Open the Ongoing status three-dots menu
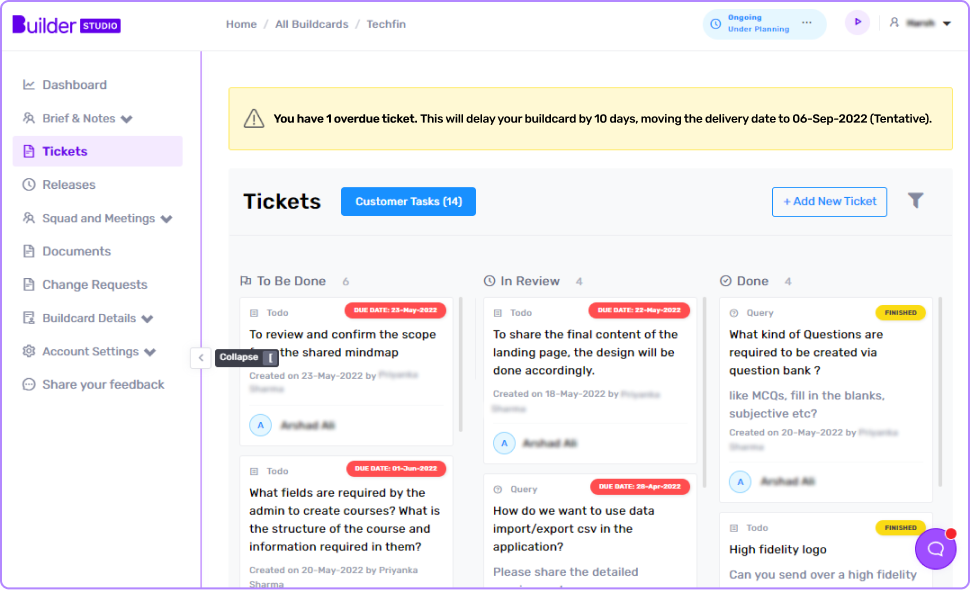970x590 pixels. (x=807, y=23)
